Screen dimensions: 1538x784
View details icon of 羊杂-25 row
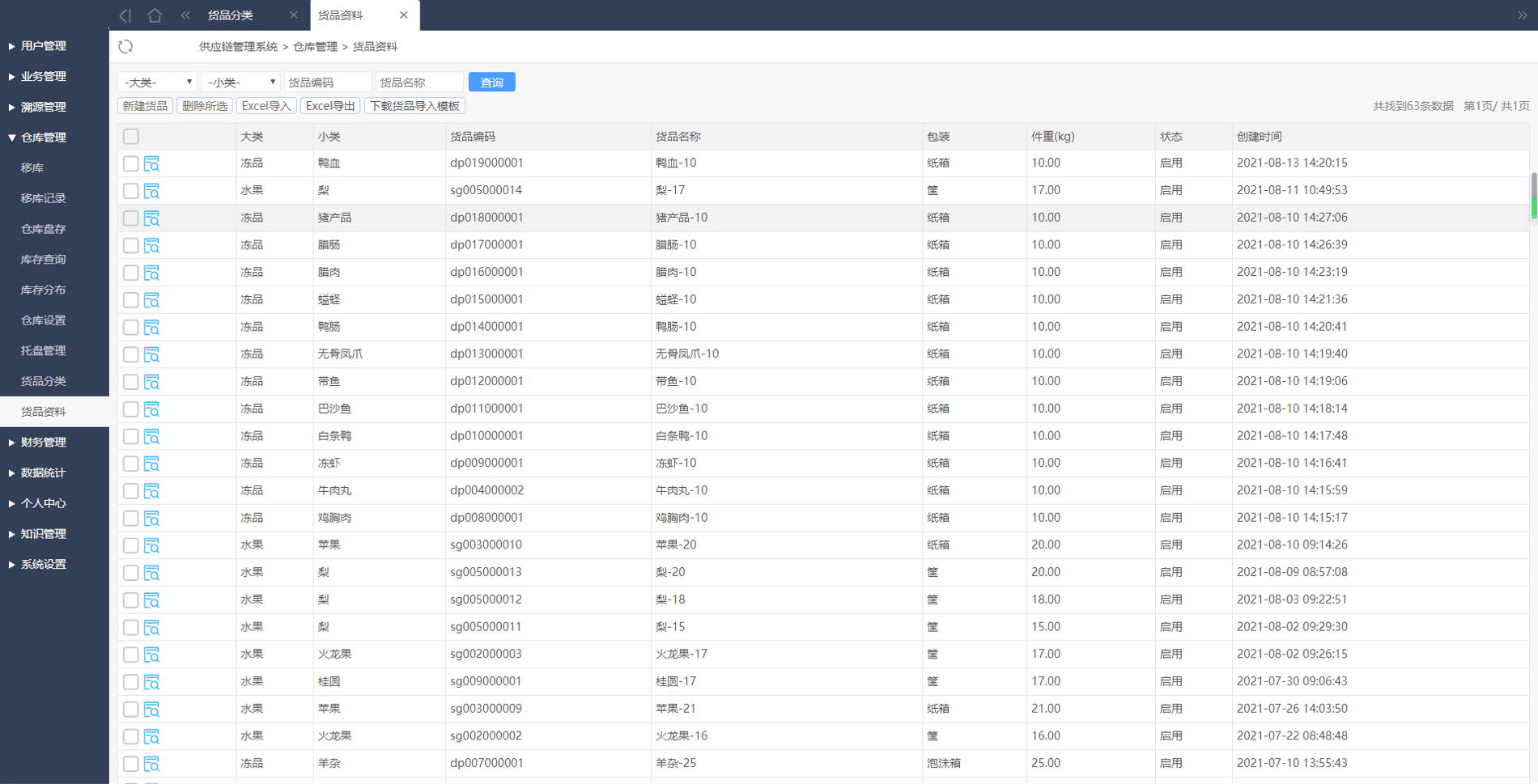click(x=151, y=764)
